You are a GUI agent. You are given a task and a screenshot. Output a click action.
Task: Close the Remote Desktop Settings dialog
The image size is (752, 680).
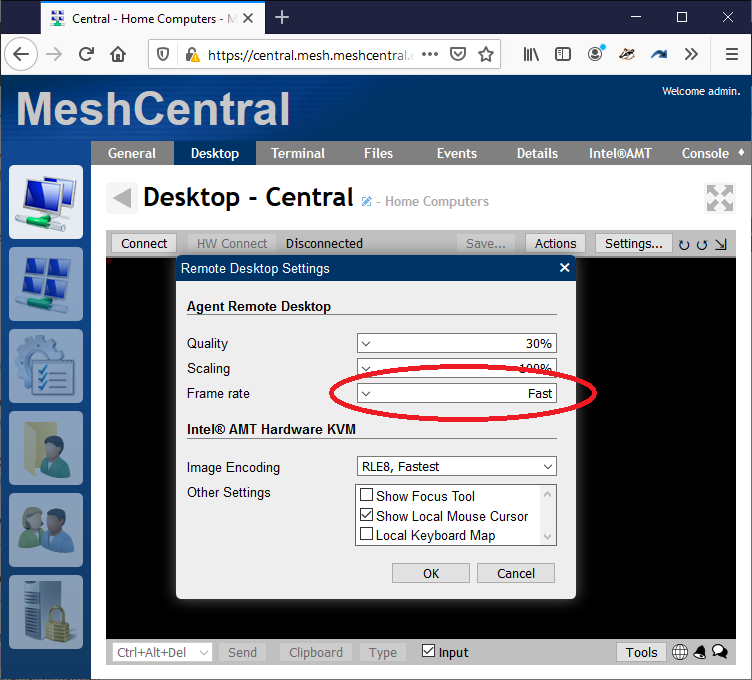click(x=564, y=268)
